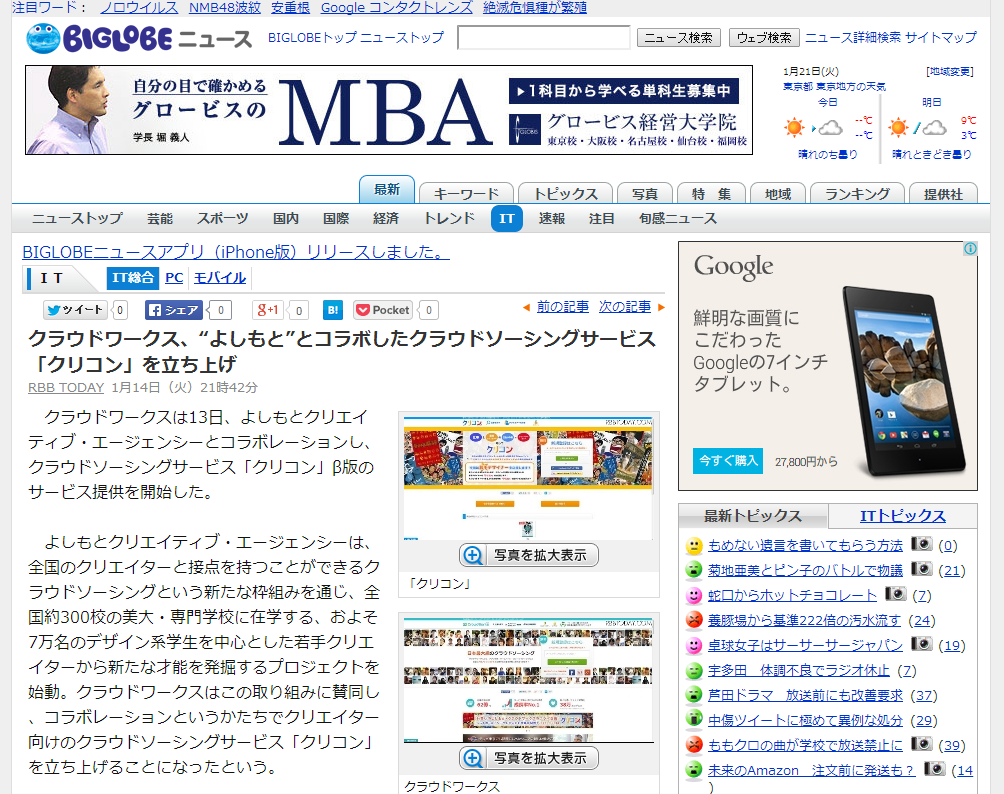The height and width of the screenshot is (794, 1004).
Task: Open the クリコン screenshot thumbnail
Action: click(x=528, y=478)
